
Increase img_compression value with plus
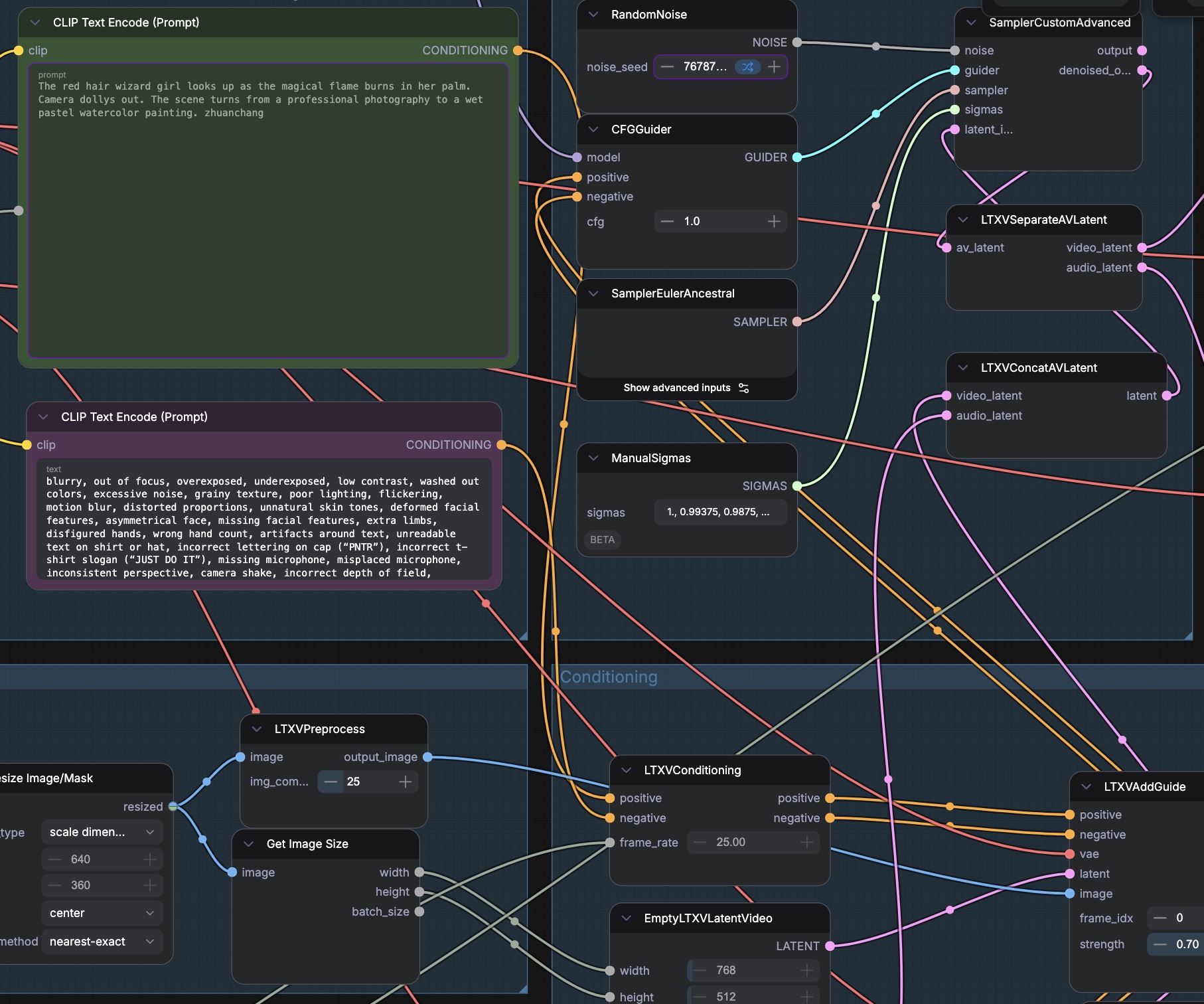406,782
